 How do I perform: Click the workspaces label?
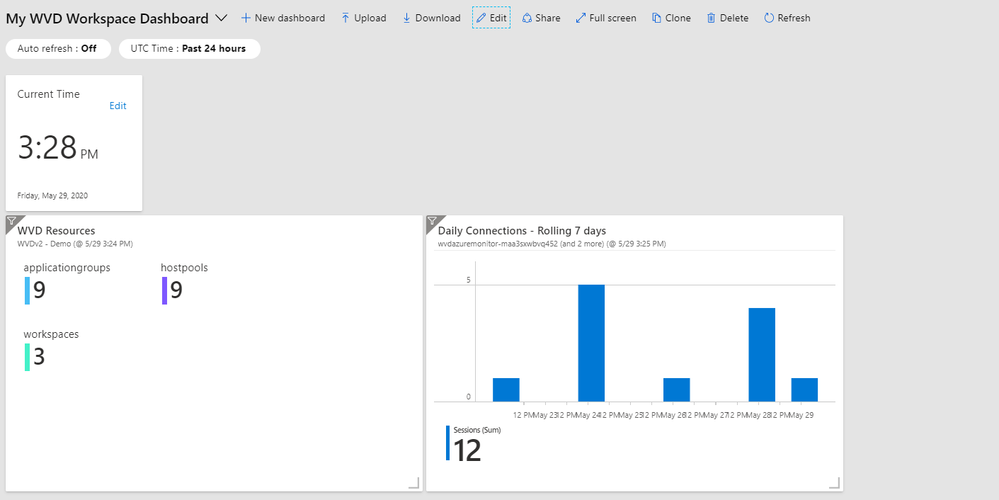point(51,334)
